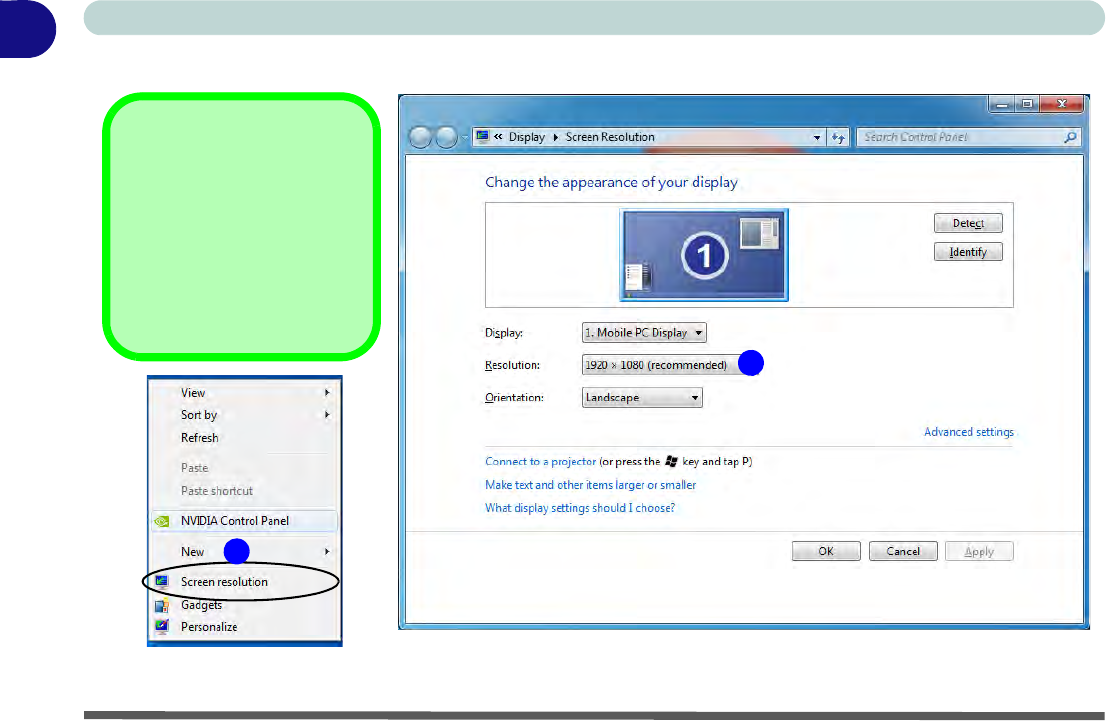Click the double chevron in address bar

pyautogui.click(x=498, y=137)
